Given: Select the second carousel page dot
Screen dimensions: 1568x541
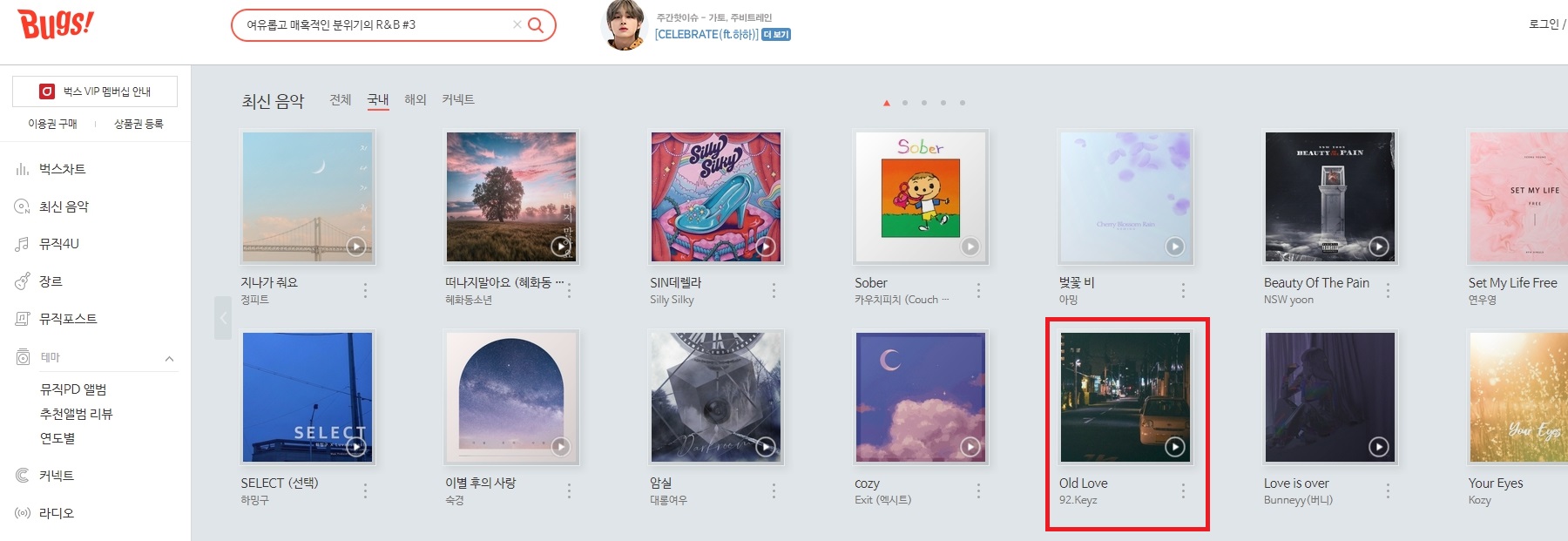Looking at the screenshot, I should [x=905, y=103].
